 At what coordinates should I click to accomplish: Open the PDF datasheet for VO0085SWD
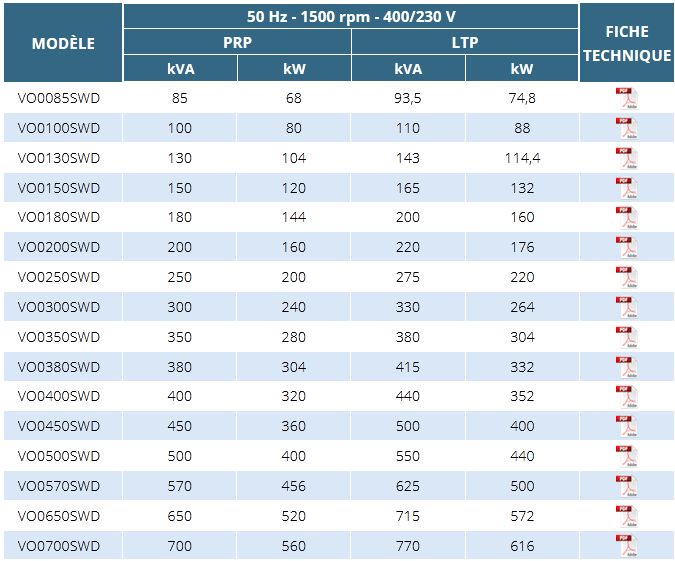pyautogui.click(x=626, y=98)
